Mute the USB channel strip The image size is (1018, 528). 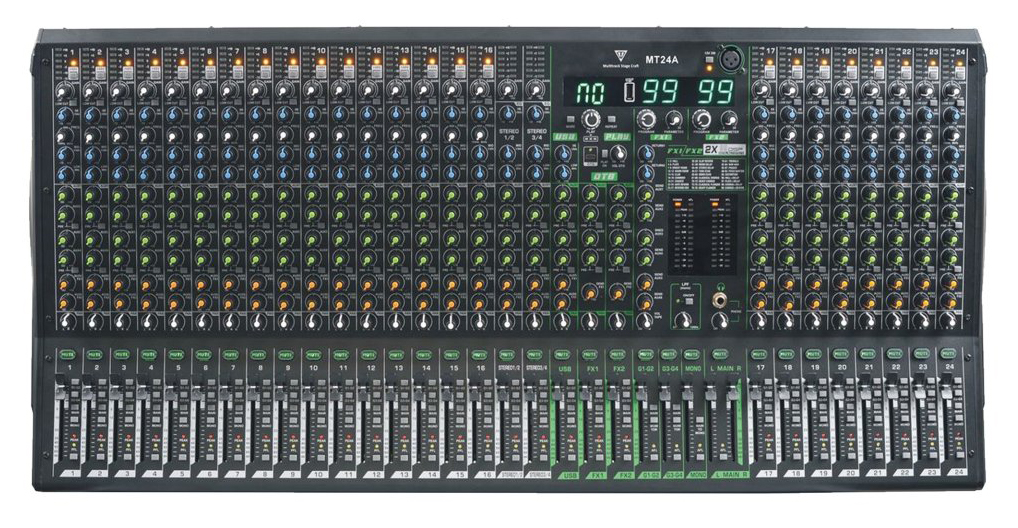pos(563,353)
